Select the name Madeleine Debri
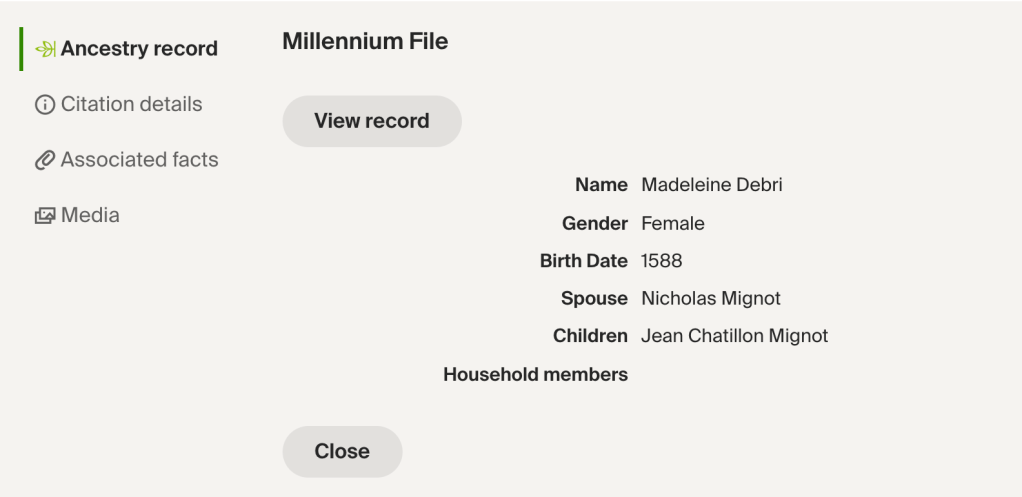The image size is (1022, 497). tap(711, 185)
